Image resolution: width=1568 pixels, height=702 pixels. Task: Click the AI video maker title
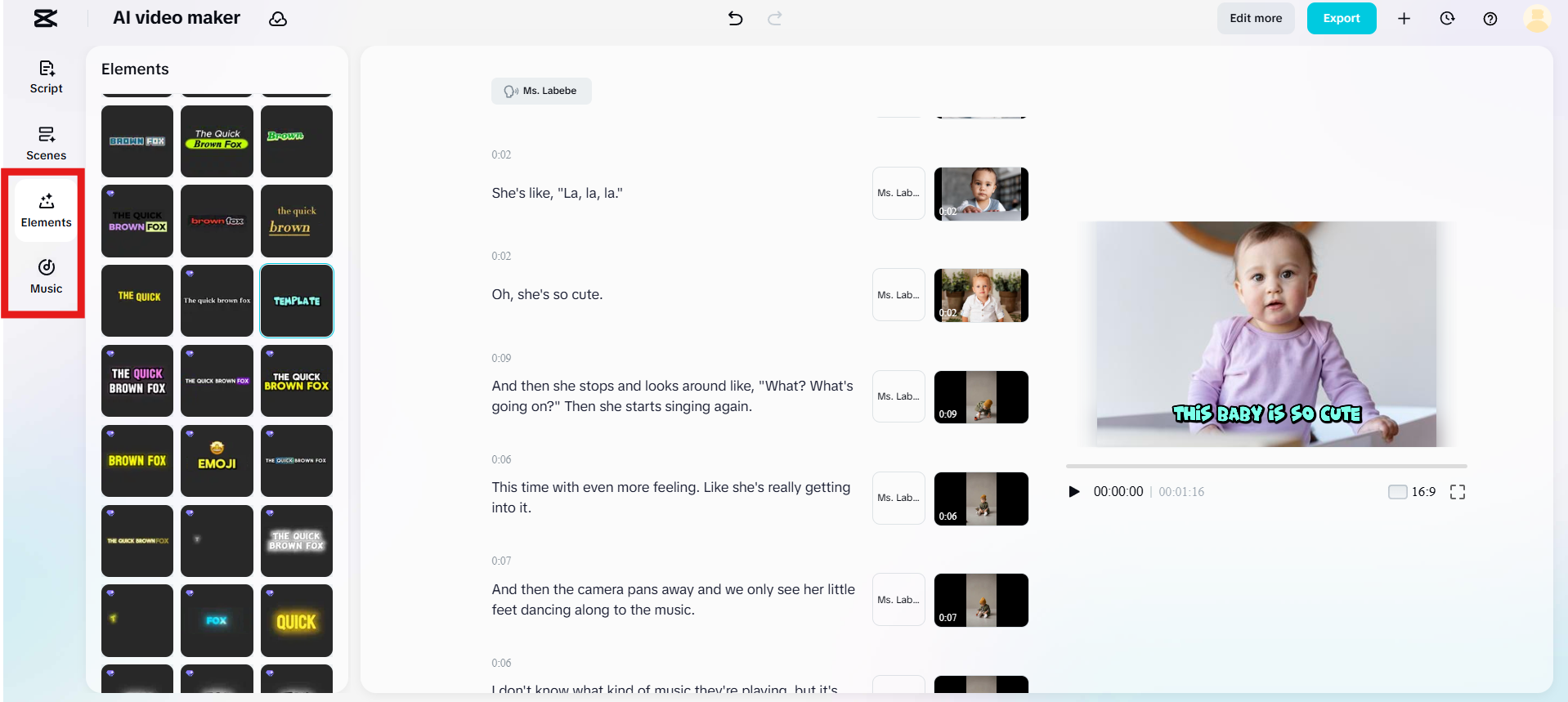tap(177, 18)
